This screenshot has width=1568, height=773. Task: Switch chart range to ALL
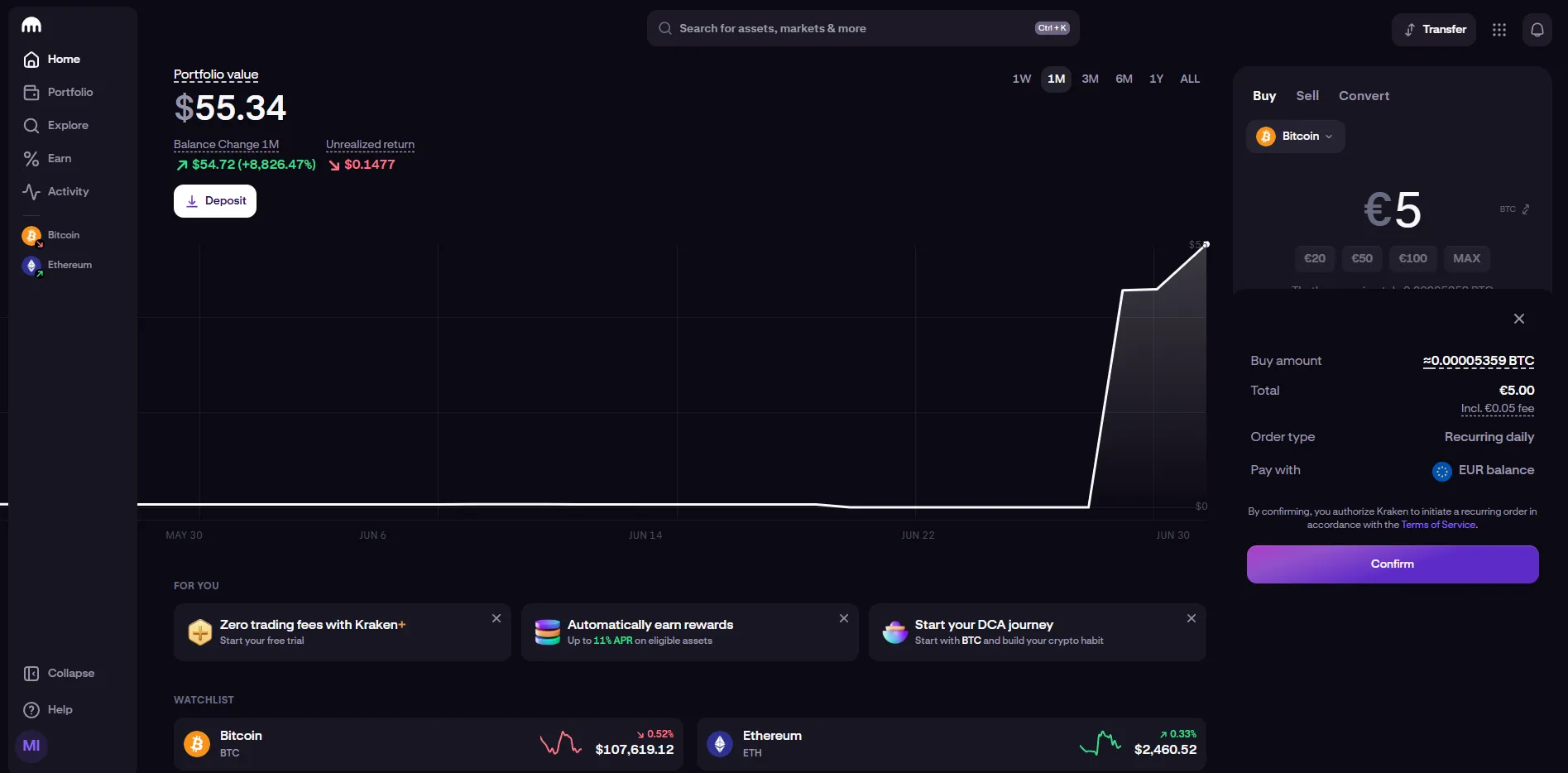pyautogui.click(x=1189, y=79)
